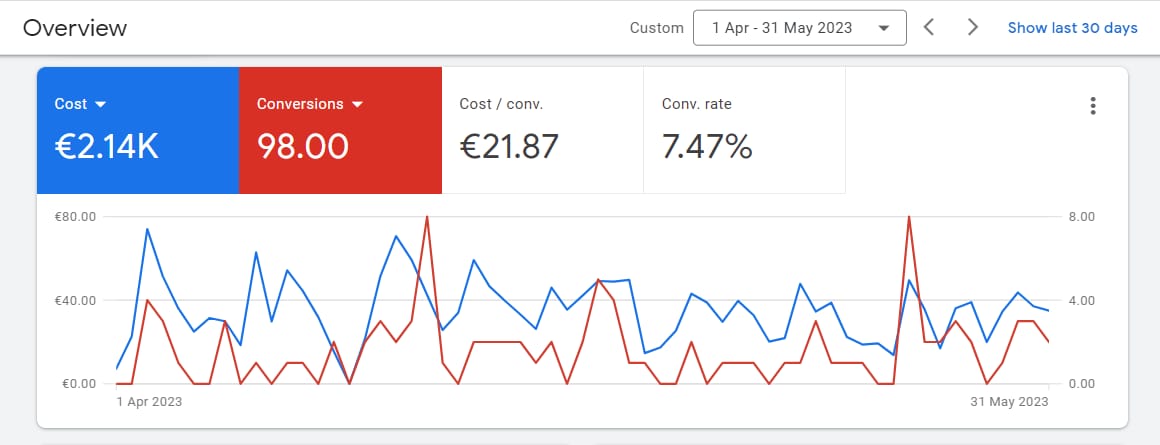Open the three-dot more options menu
This screenshot has width=1160, height=445.
(x=1093, y=106)
